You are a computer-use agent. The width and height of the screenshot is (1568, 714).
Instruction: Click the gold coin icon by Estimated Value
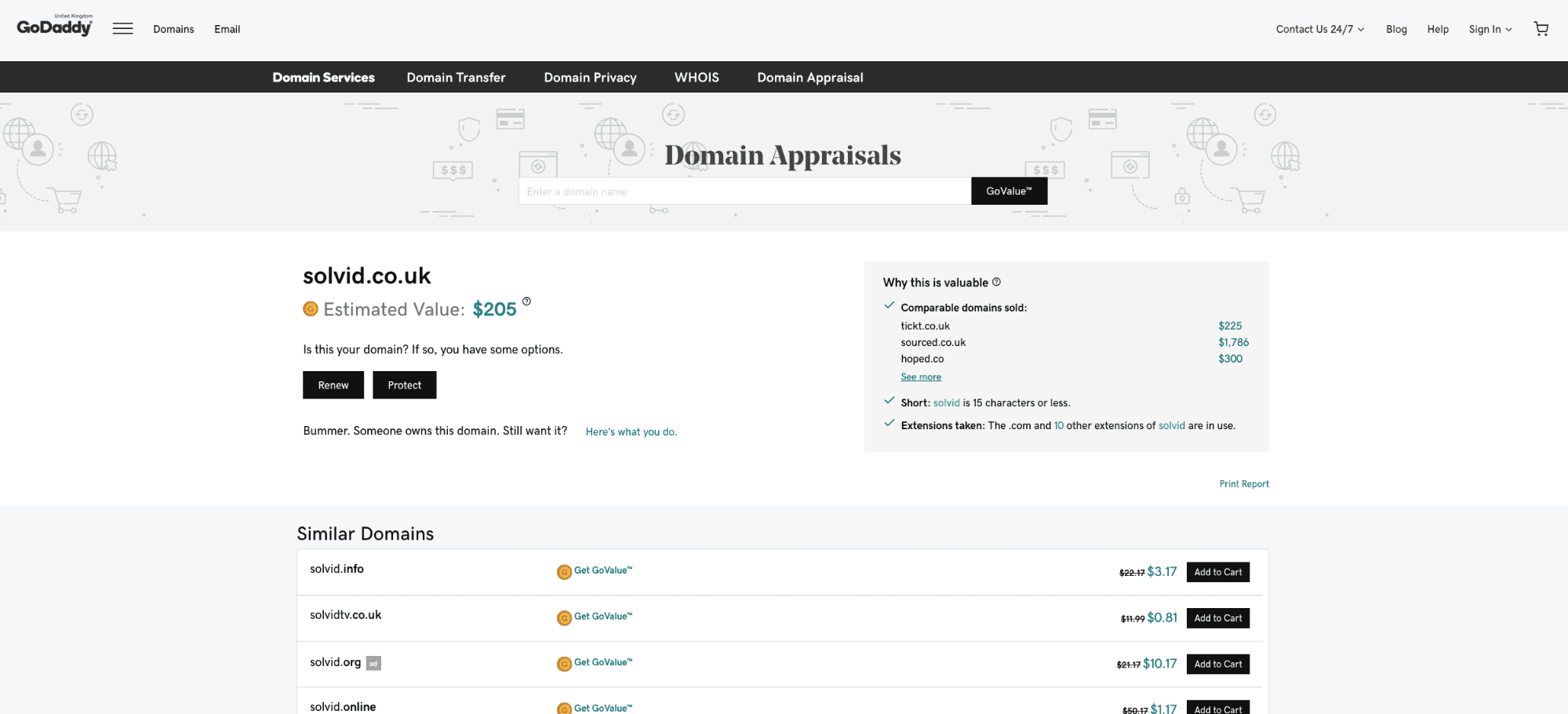311,309
